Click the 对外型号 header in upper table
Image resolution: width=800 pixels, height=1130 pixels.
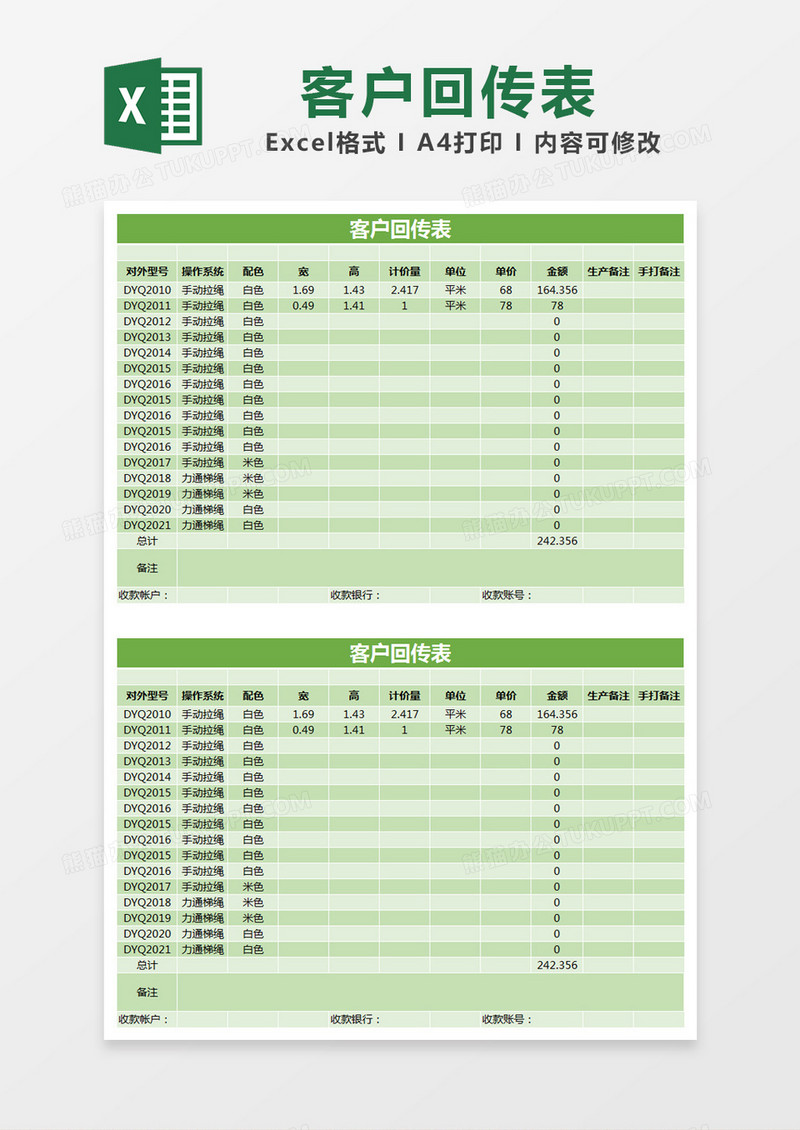tap(147, 272)
